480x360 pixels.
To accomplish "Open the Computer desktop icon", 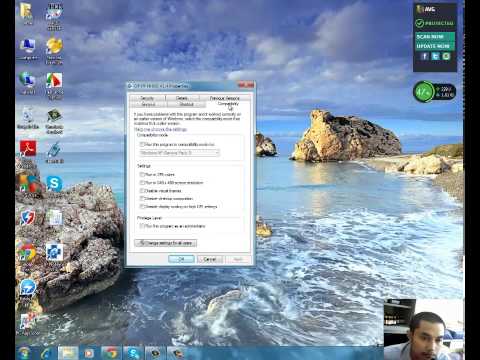I will pos(28,47).
